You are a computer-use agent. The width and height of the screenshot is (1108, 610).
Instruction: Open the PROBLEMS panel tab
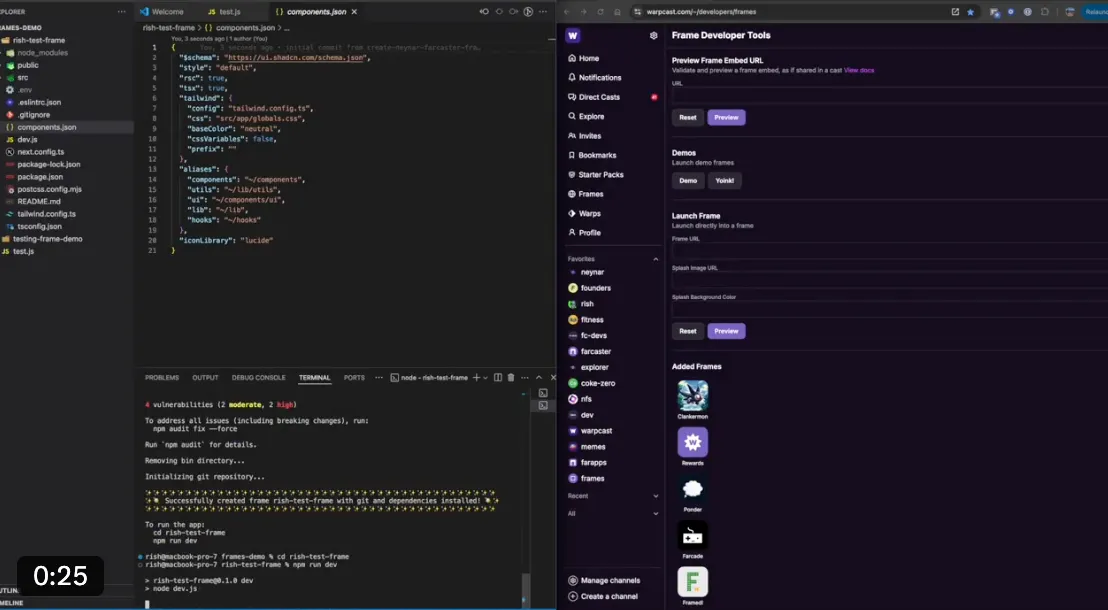[x=162, y=377]
